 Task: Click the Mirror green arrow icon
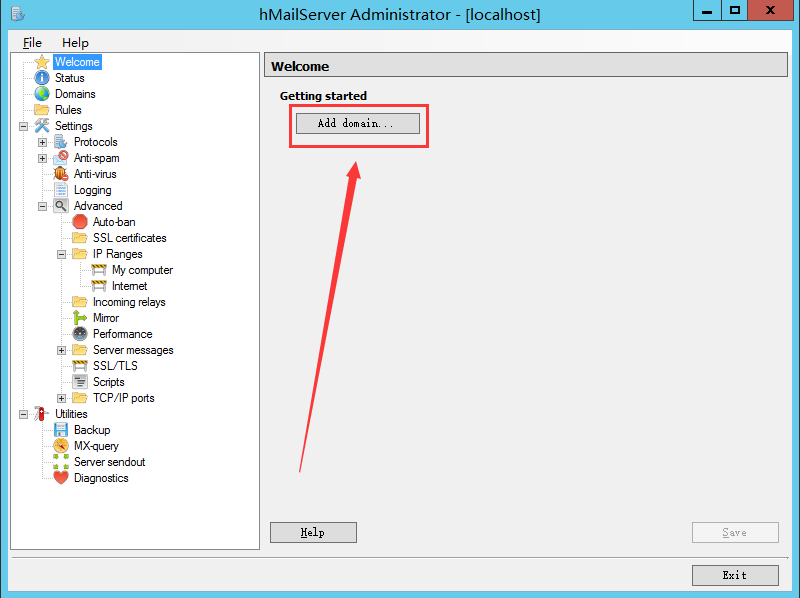80,318
